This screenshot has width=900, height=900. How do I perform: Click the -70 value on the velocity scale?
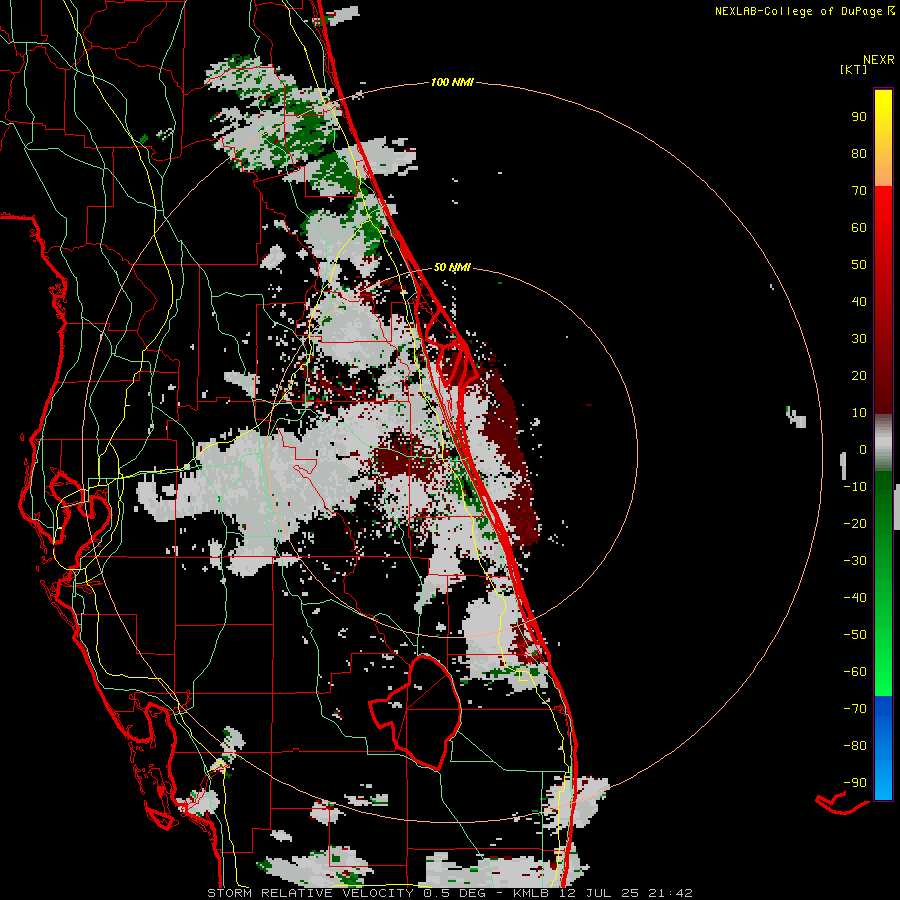tap(855, 709)
